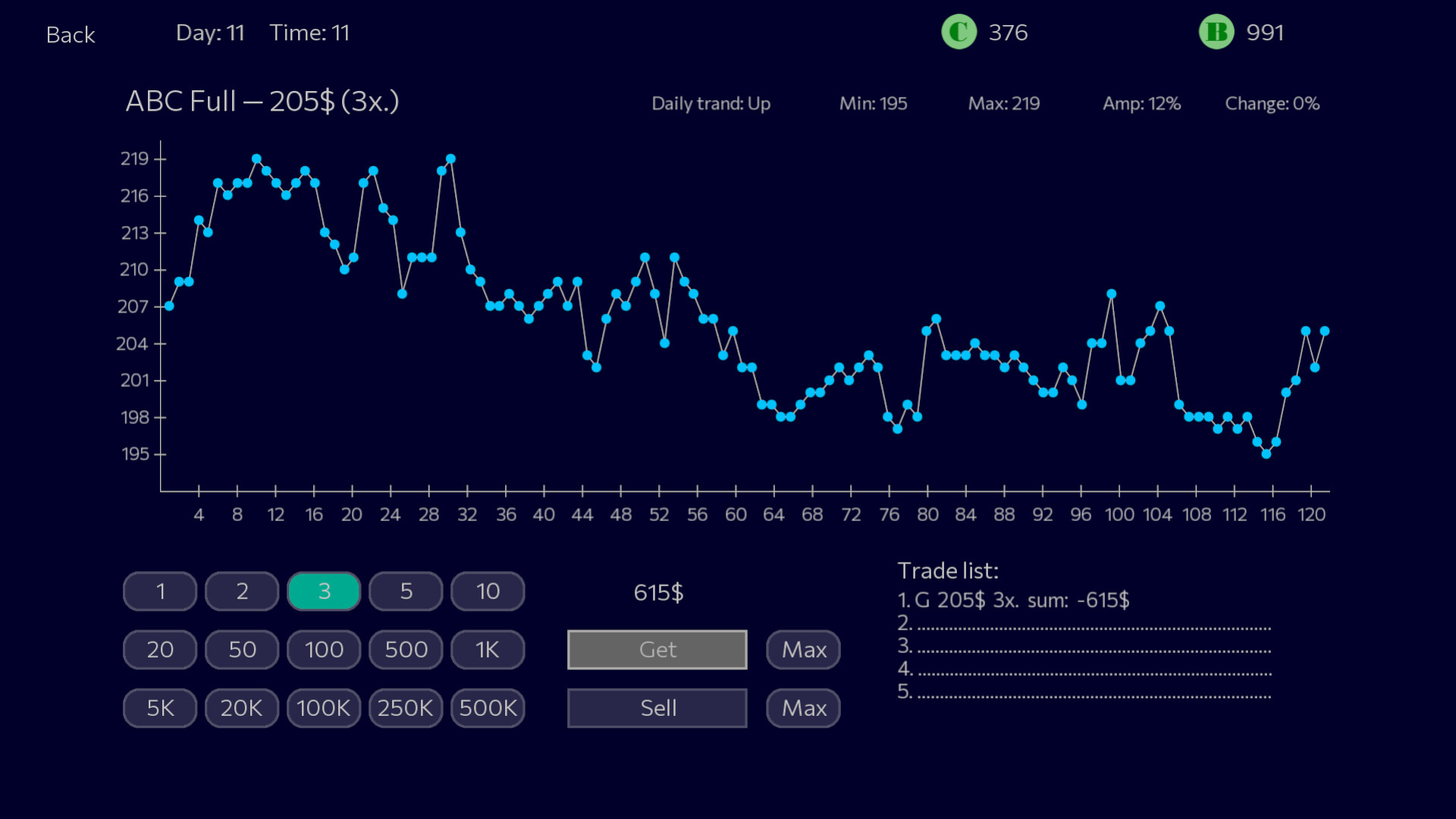Click Max next to Sell
The image size is (1456, 819).
point(802,708)
